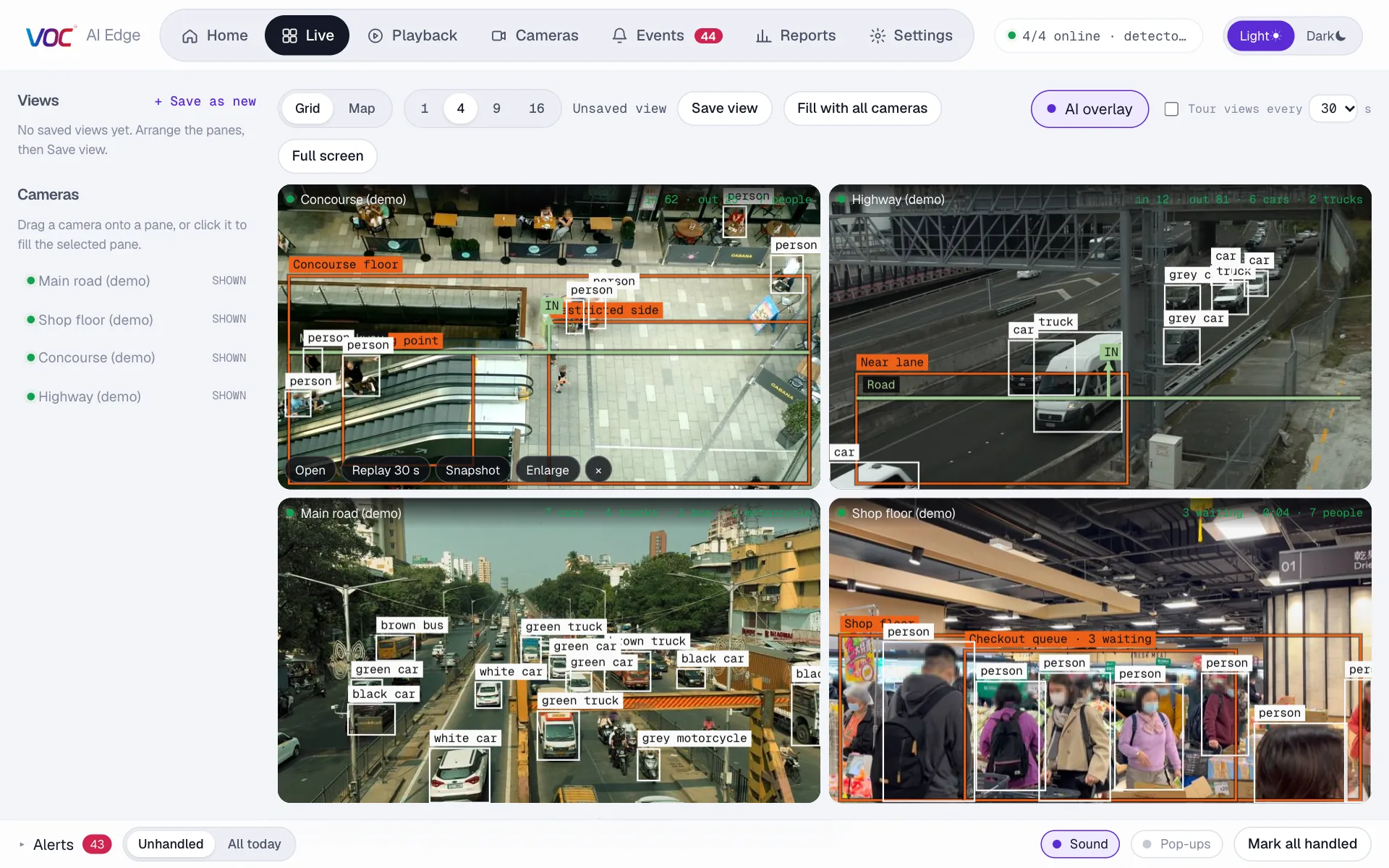1389x868 pixels.
Task: Click the Playback play-circle icon
Action: point(375,36)
